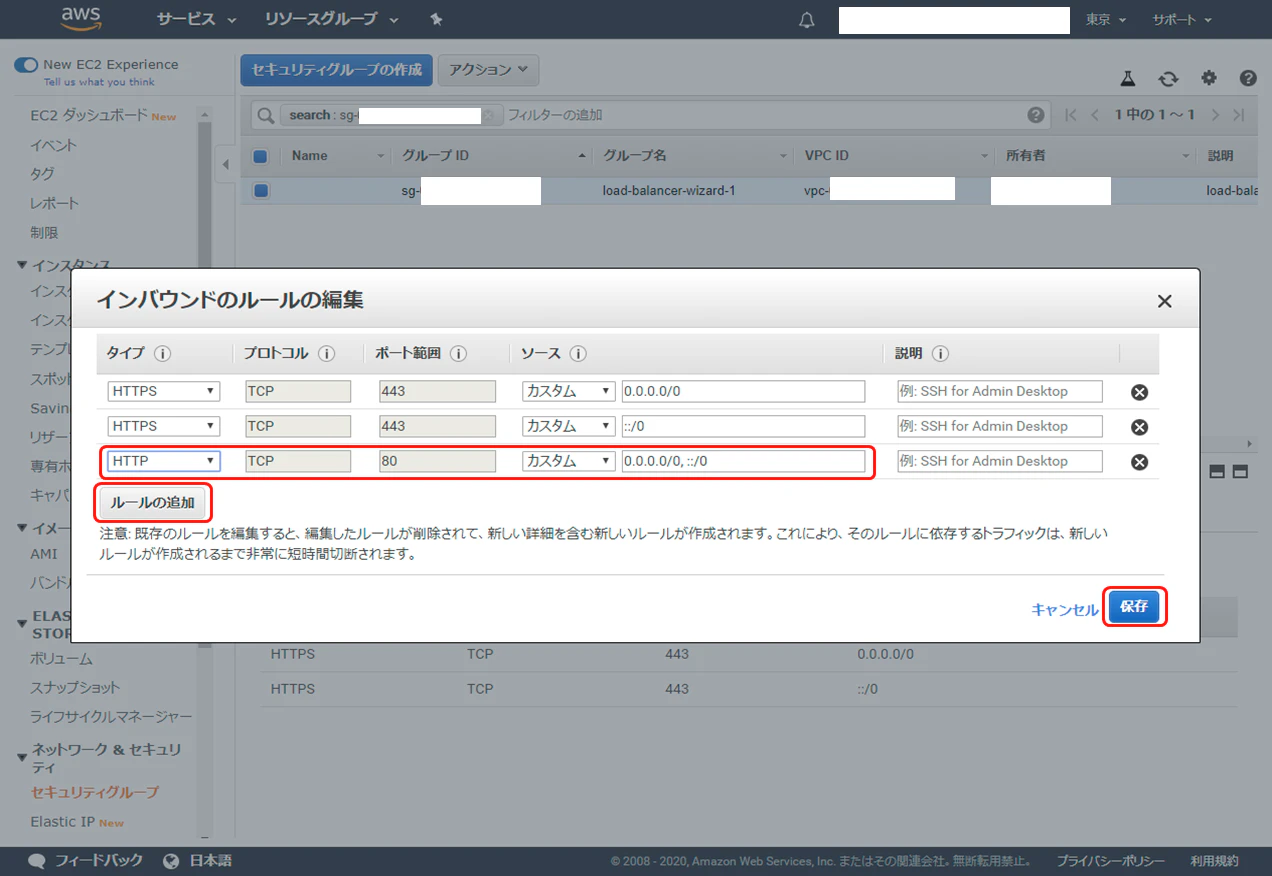Toggle New EC2 Experience switch
The width and height of the screenshot is (1272, 876).
(x=26, y=64)
